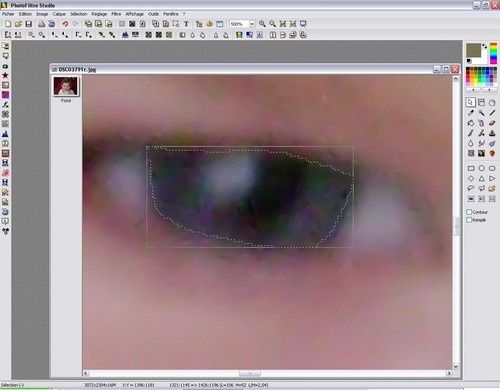The image size is (500, 390).
Task: Open the Filtre menu
Action: click(116, 14)
